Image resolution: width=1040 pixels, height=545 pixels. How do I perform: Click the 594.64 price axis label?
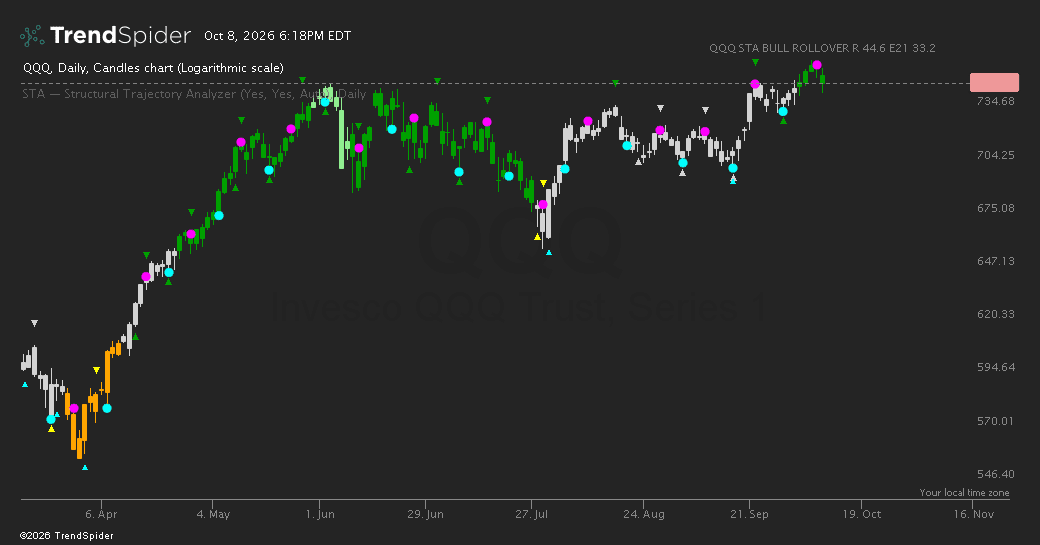[x=996, y=367]
